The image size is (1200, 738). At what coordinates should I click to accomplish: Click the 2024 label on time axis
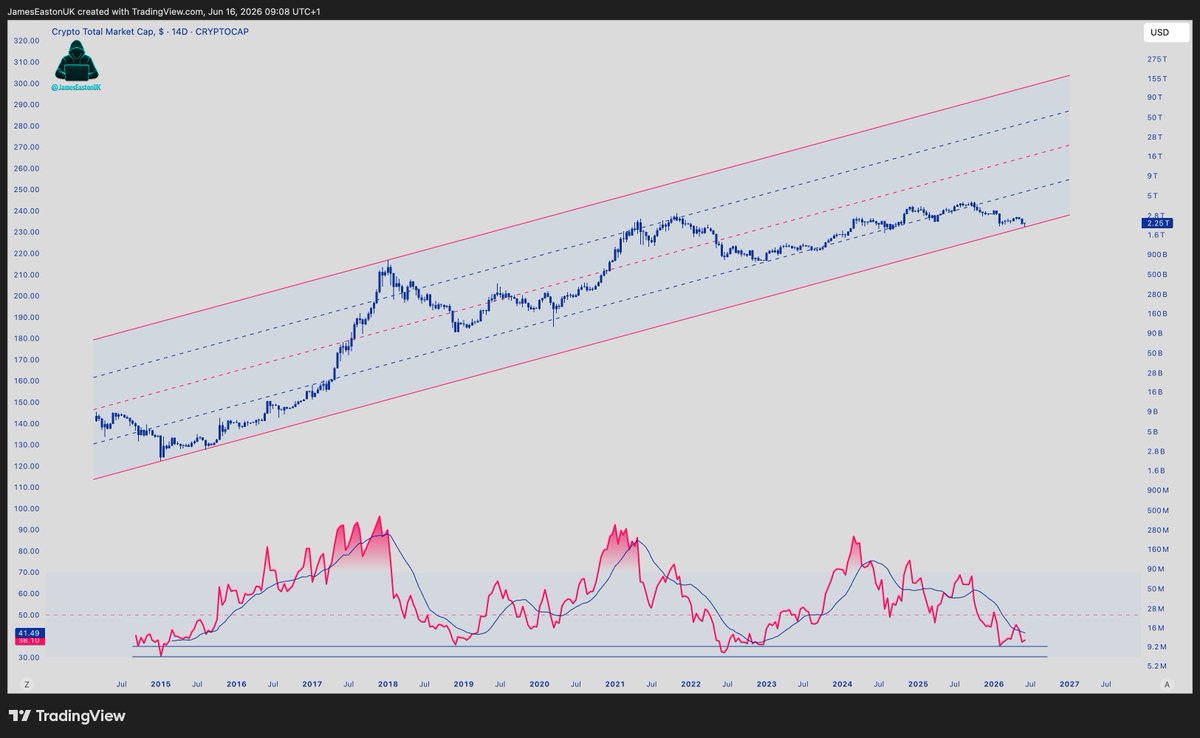(x=842, y=684)
